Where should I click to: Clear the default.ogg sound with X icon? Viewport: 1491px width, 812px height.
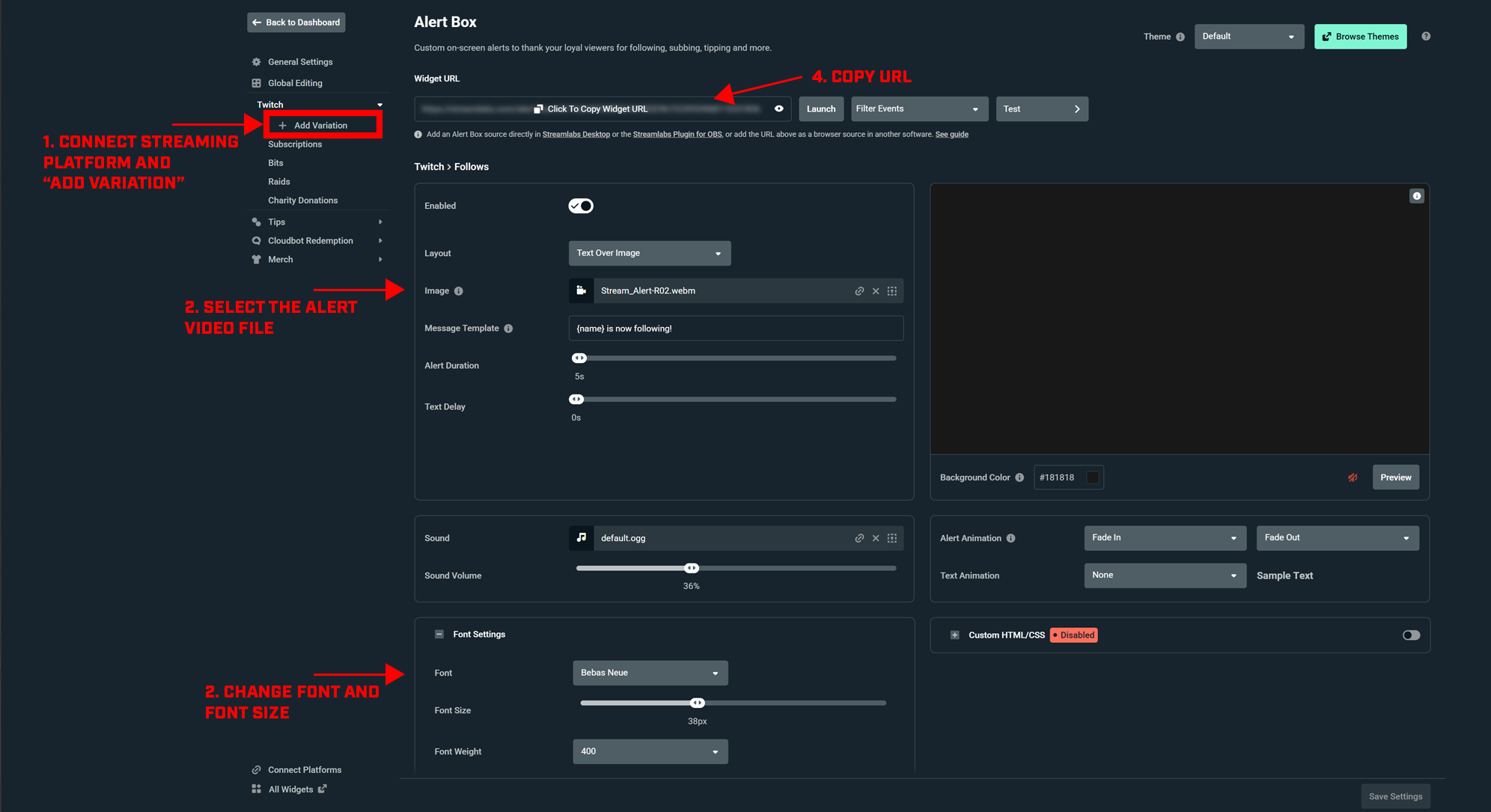point(876,538)
